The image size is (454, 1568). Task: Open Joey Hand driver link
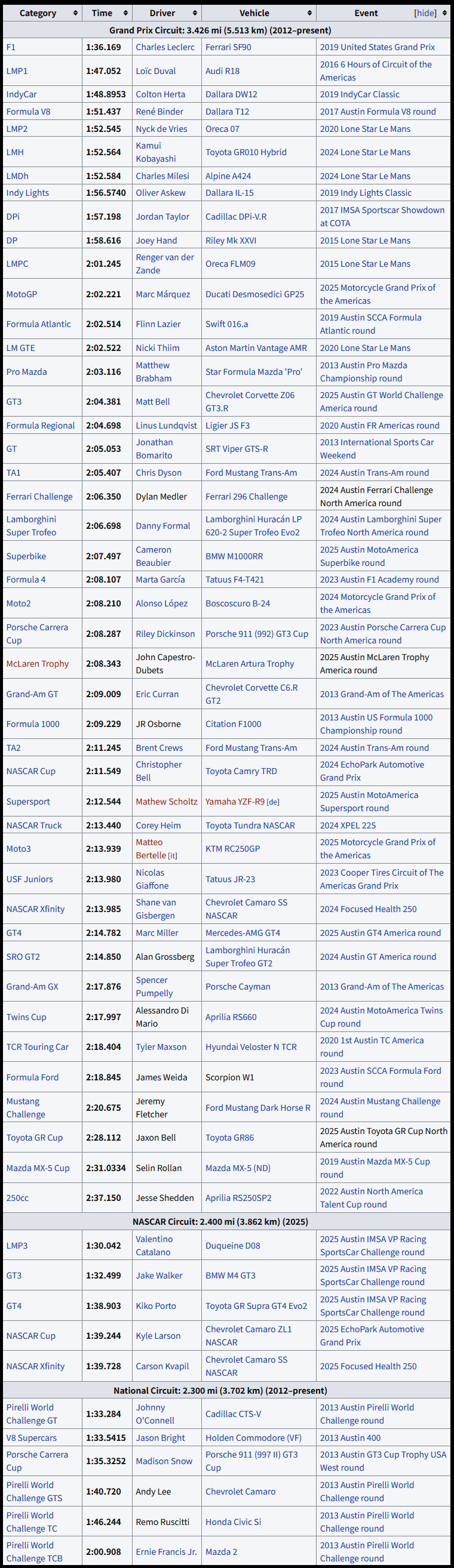156,241
